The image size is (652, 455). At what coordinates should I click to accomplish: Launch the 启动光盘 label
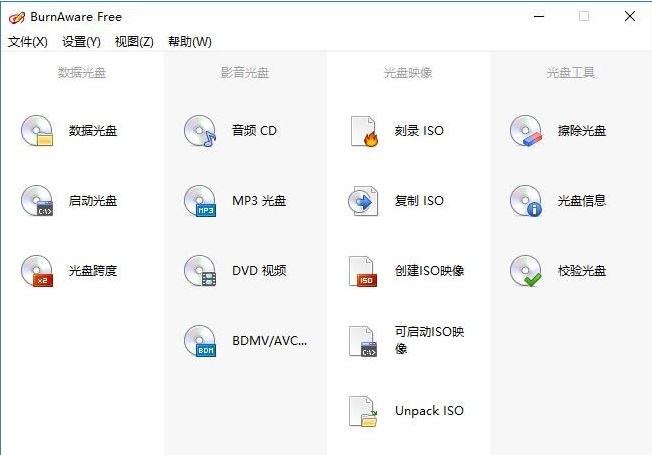point(93,201)
